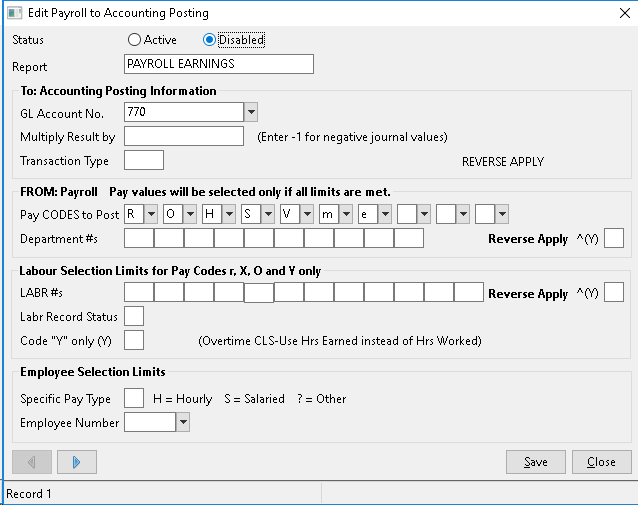Click the Close button
Image resolution: width=638 pixels, height=505 pixels.
601,462
